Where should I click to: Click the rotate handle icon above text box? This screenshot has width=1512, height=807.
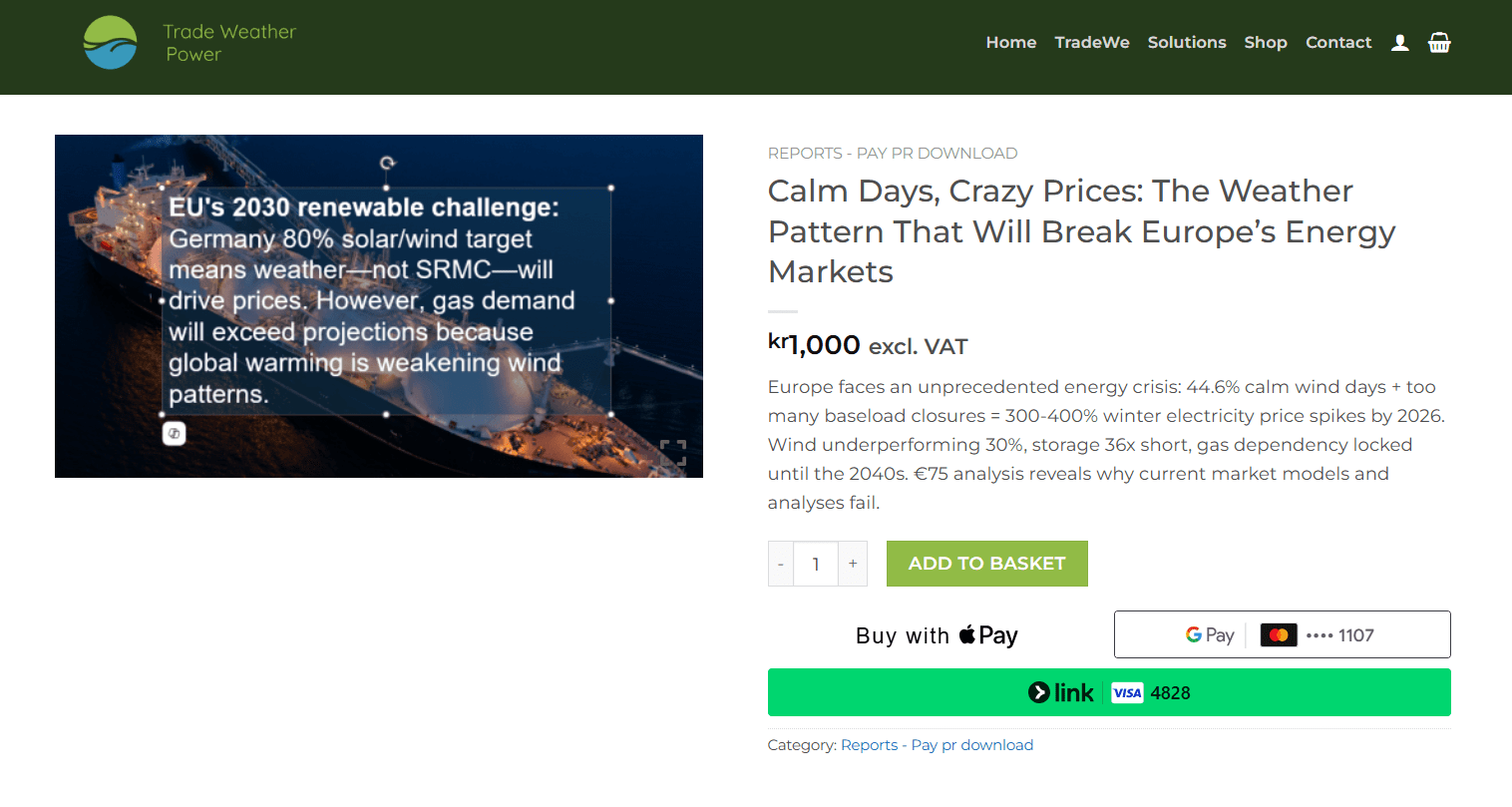387,163
